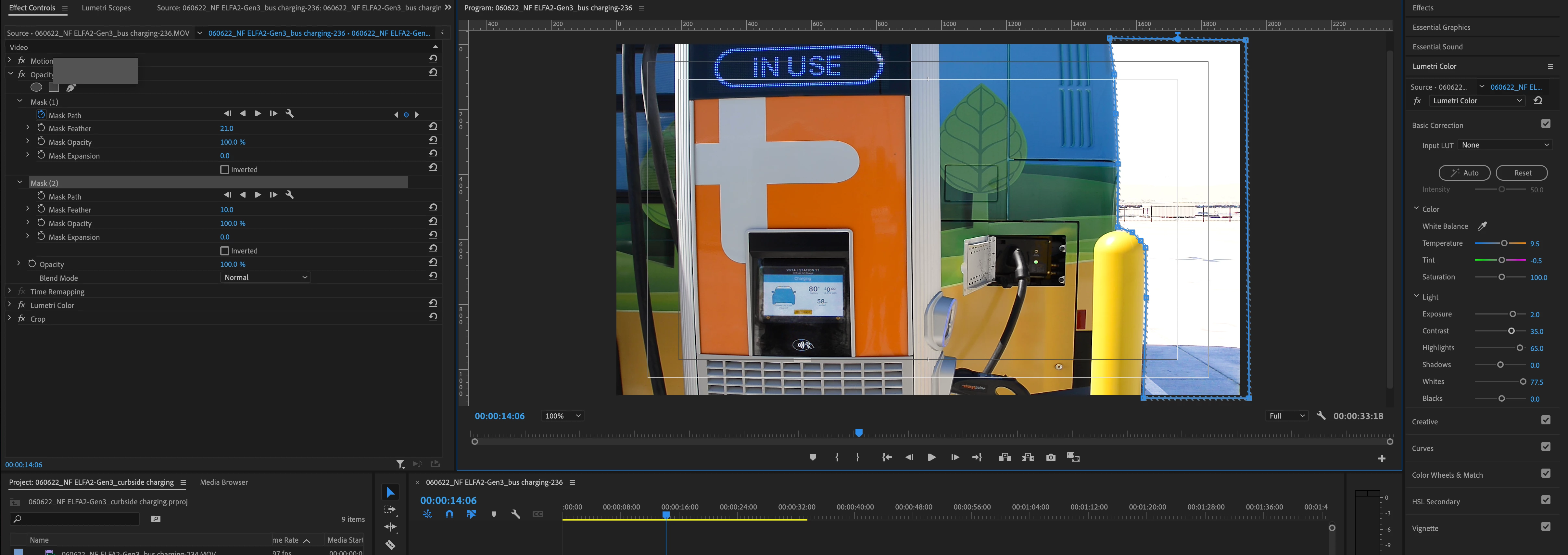Select the free draw bezier pen mask tool
The image size is (1568, 555).
click(x=71, y=88)
